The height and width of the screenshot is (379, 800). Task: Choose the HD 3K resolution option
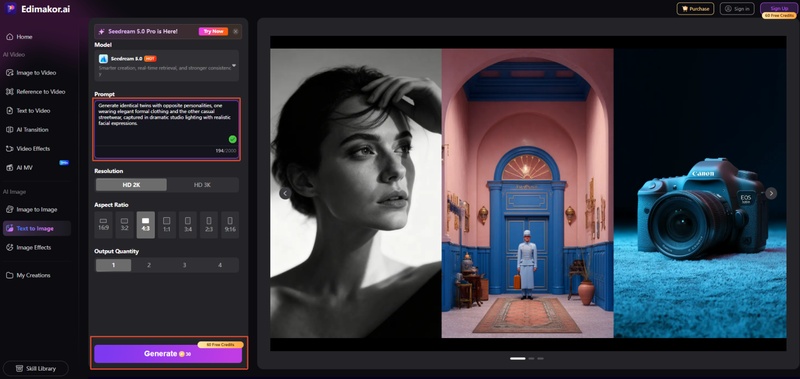click(203, 185)
